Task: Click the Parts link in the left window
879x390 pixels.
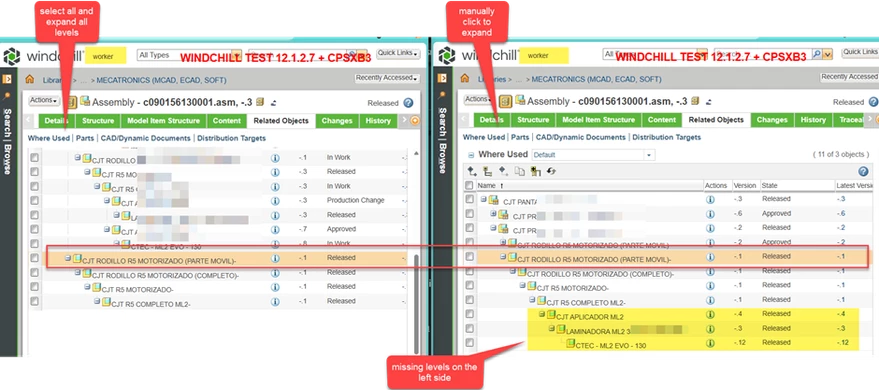Action: point(85,138)
